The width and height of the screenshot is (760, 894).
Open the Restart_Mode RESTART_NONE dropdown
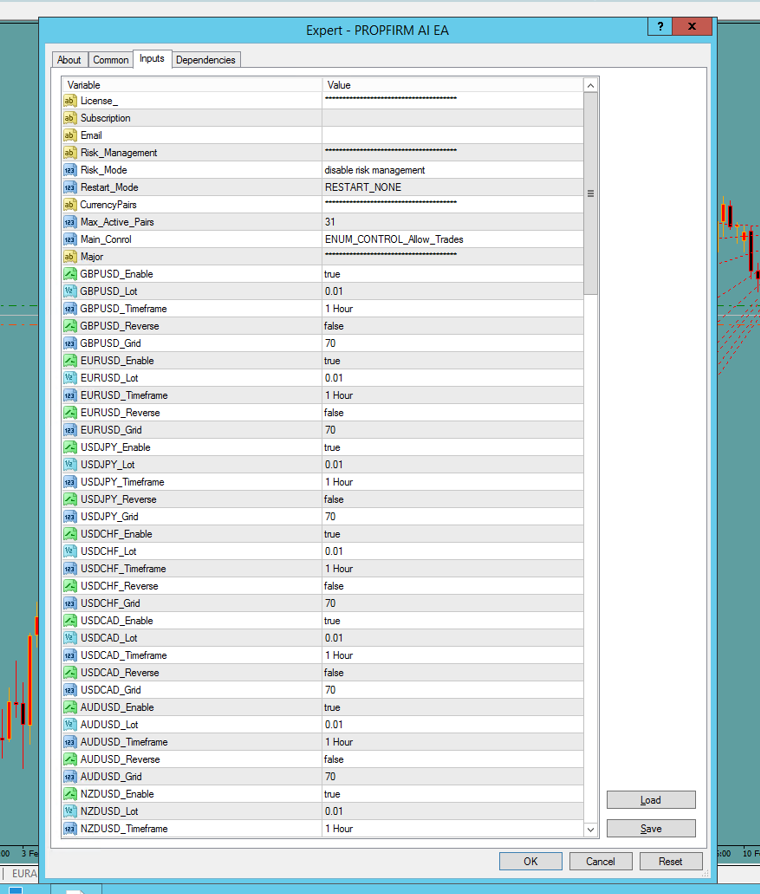coord(450,187)
